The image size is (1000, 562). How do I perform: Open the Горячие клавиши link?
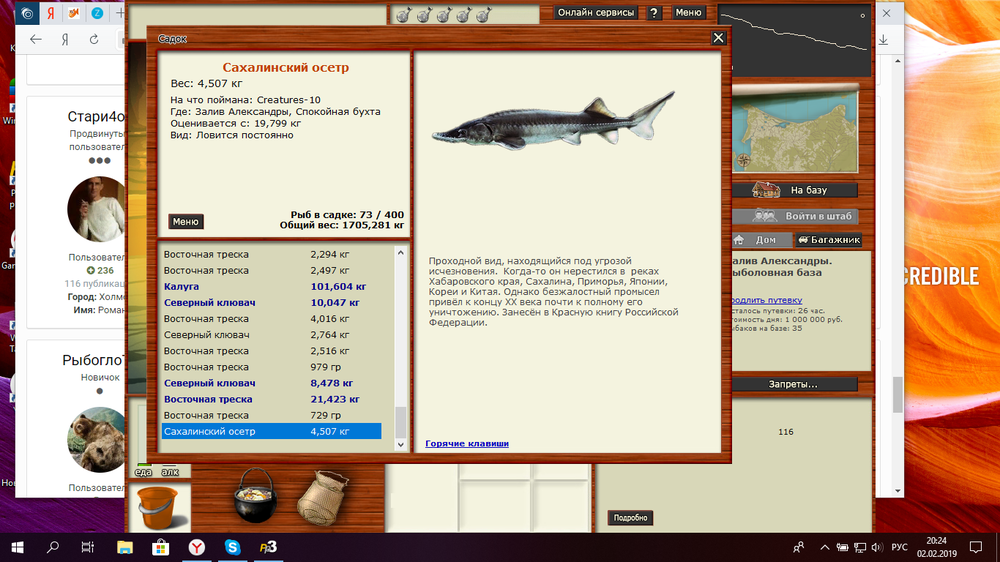pyautogui.click(x=467, y=443)
